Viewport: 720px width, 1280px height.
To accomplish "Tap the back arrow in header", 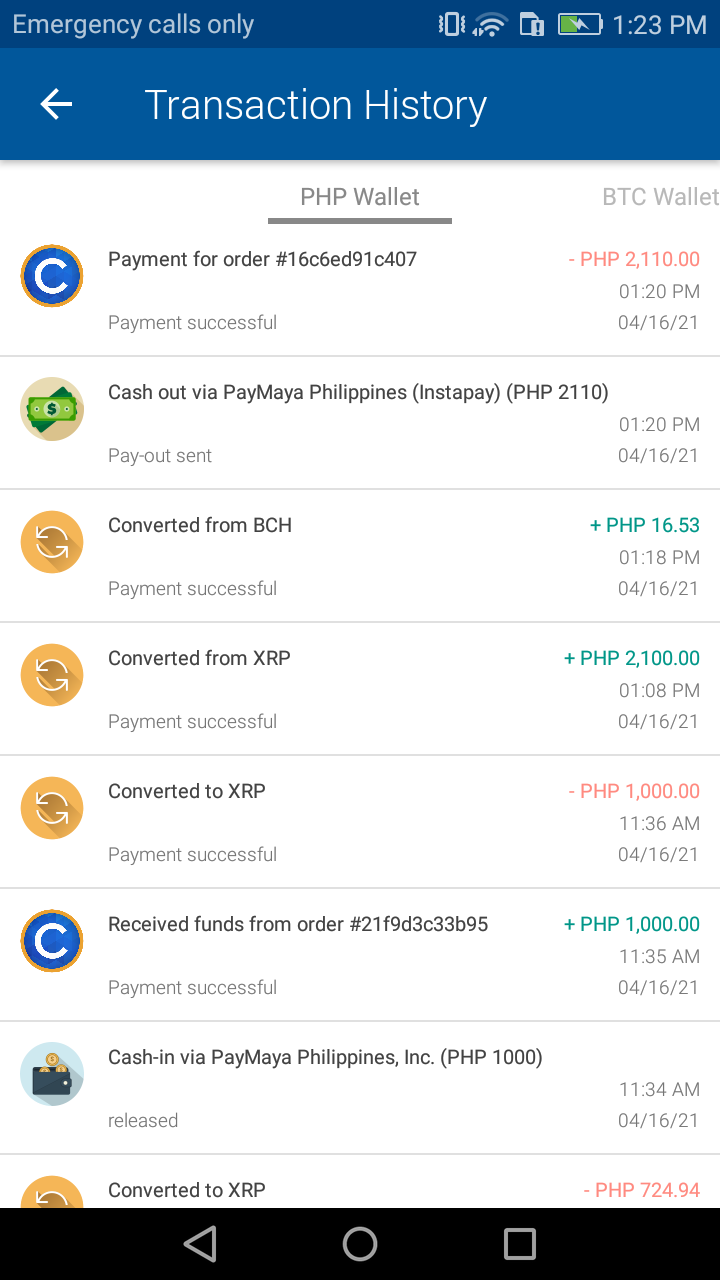I will 56,104.
